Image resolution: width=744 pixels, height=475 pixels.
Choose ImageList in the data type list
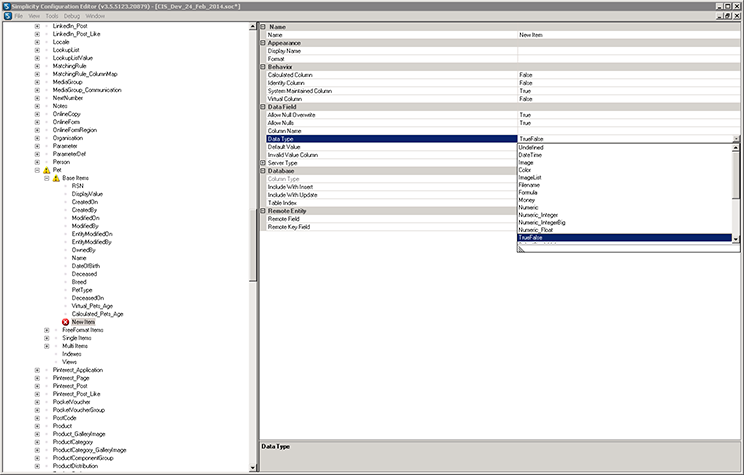(624, 177)
